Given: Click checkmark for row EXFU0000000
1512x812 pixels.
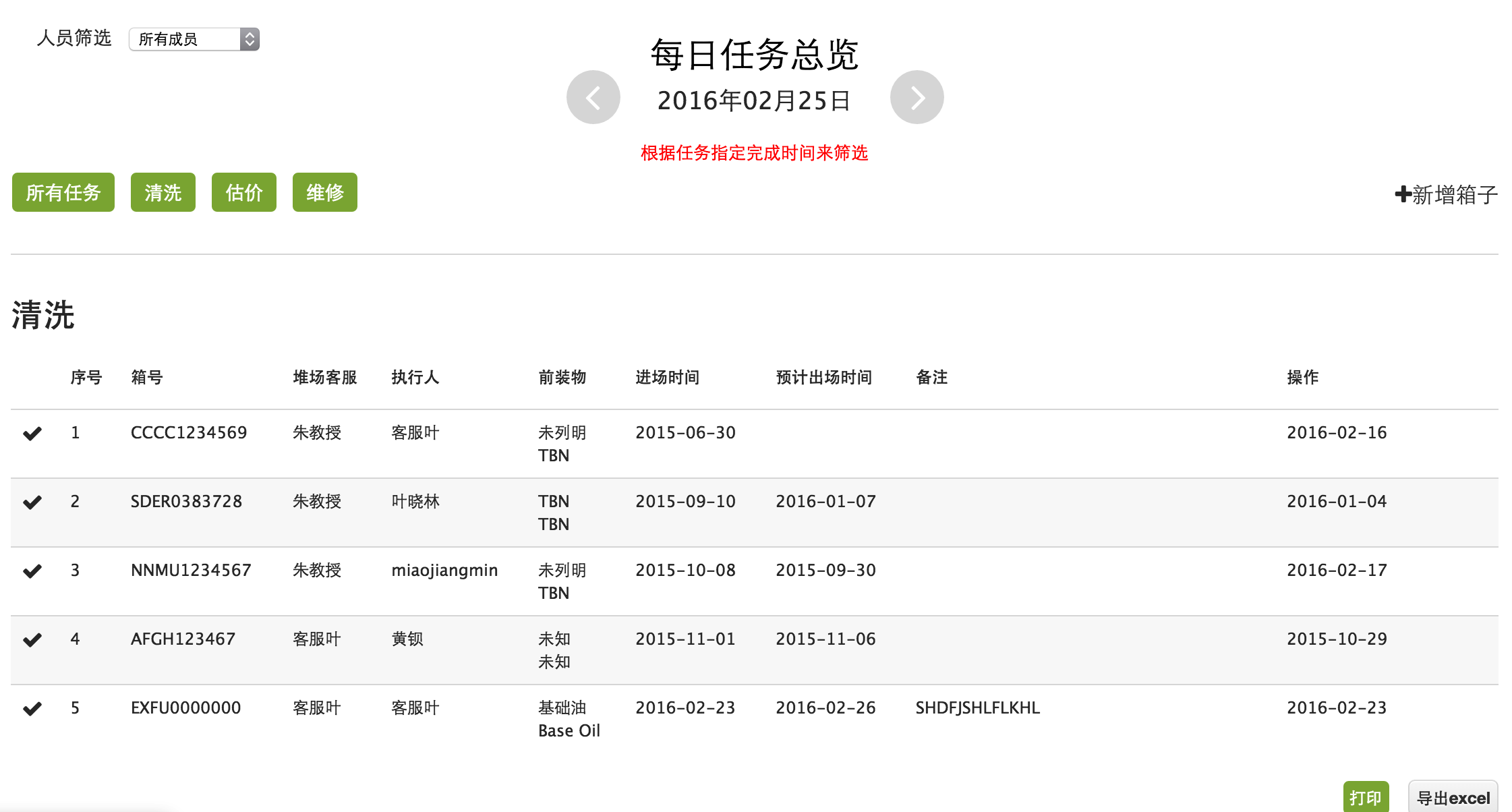Looking at the screenshot, I should point(32,708).
